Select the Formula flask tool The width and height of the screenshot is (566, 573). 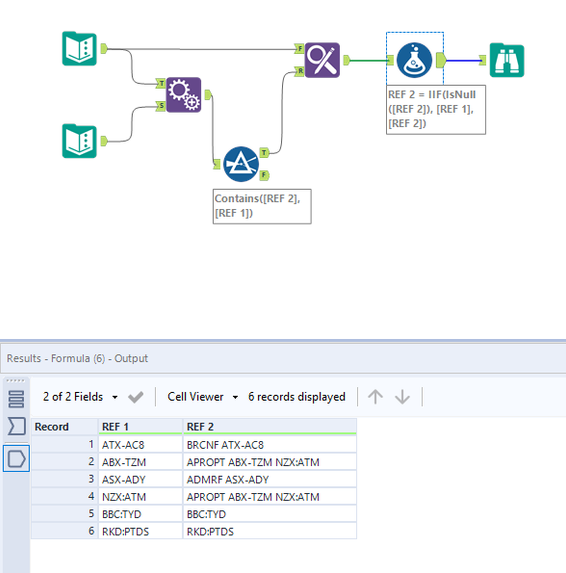tap(414, 60)
